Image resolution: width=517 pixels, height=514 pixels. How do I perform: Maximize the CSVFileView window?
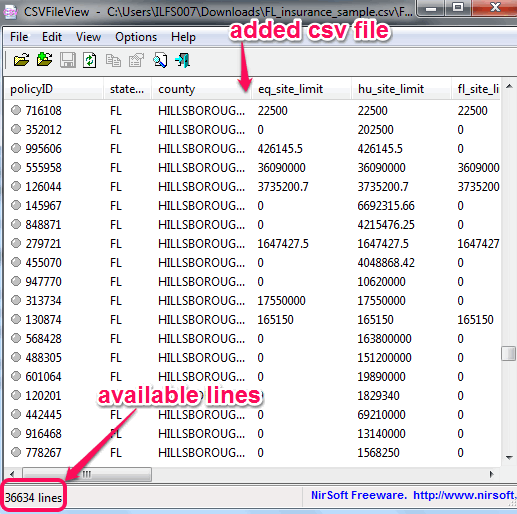458,7
